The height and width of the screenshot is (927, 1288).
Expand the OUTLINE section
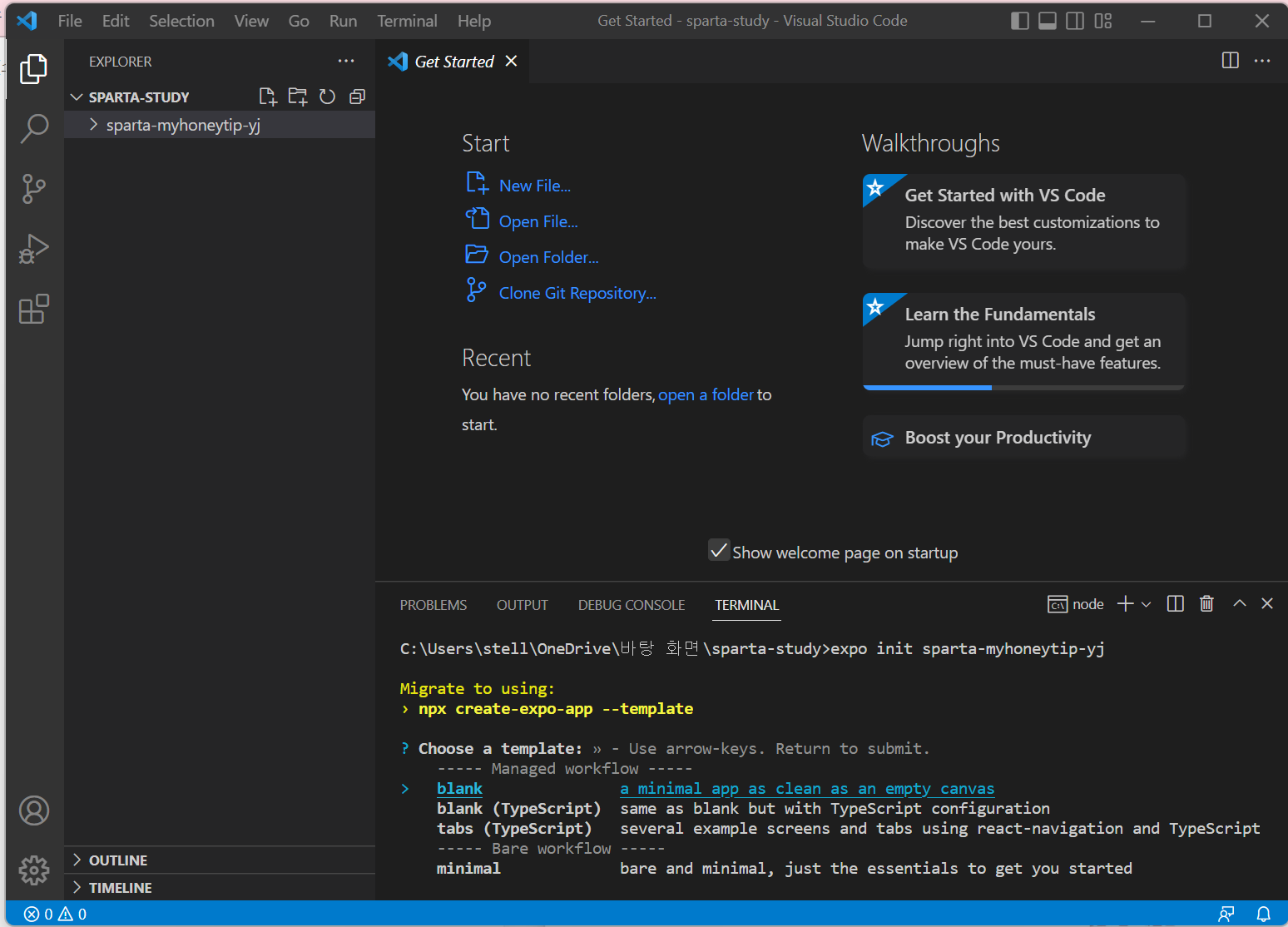click(x=220, y=860)
